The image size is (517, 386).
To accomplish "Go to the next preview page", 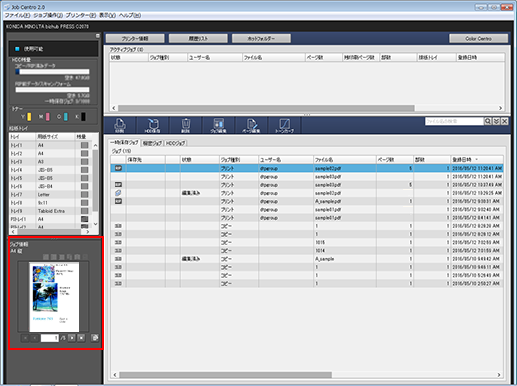I will 72,338.
